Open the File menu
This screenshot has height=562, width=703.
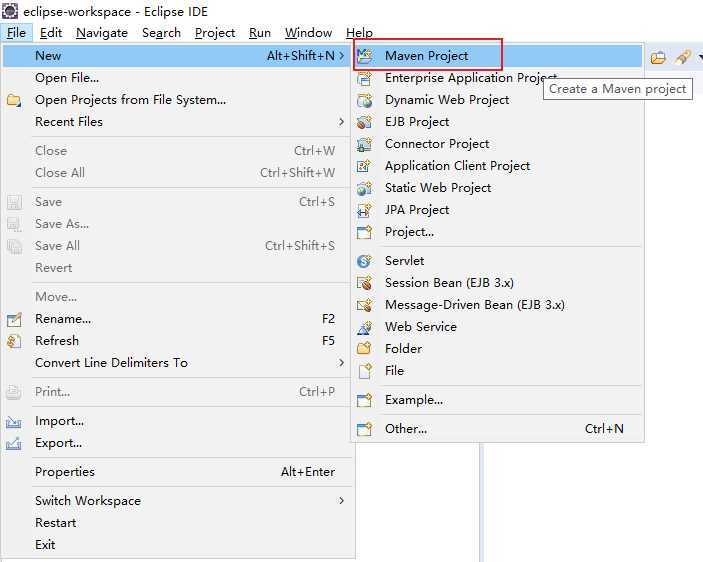17,33
